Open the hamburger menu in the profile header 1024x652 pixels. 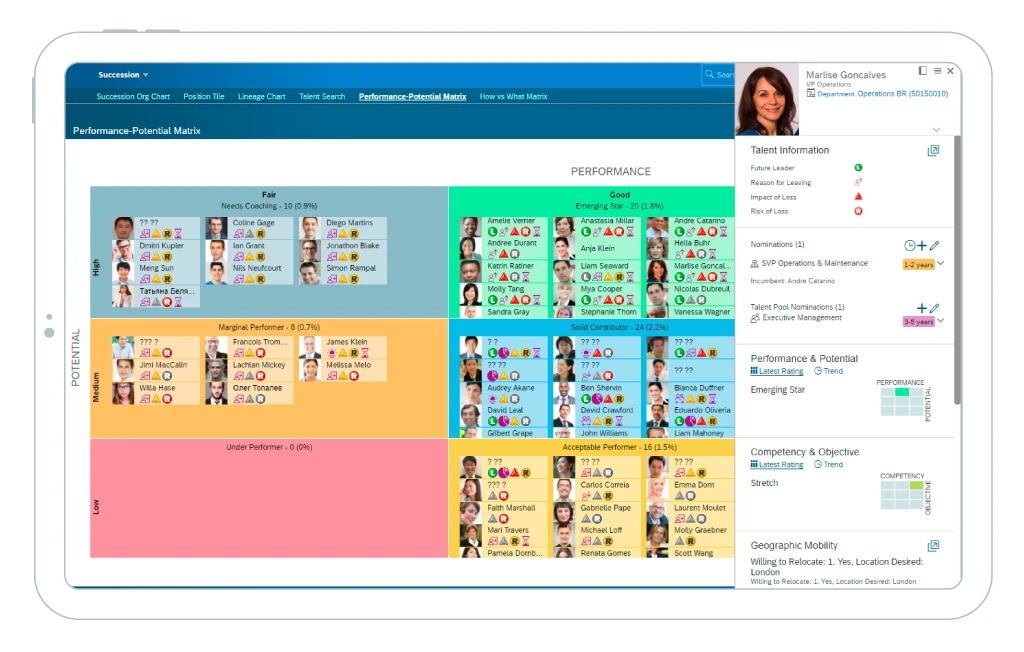(938, 71)
